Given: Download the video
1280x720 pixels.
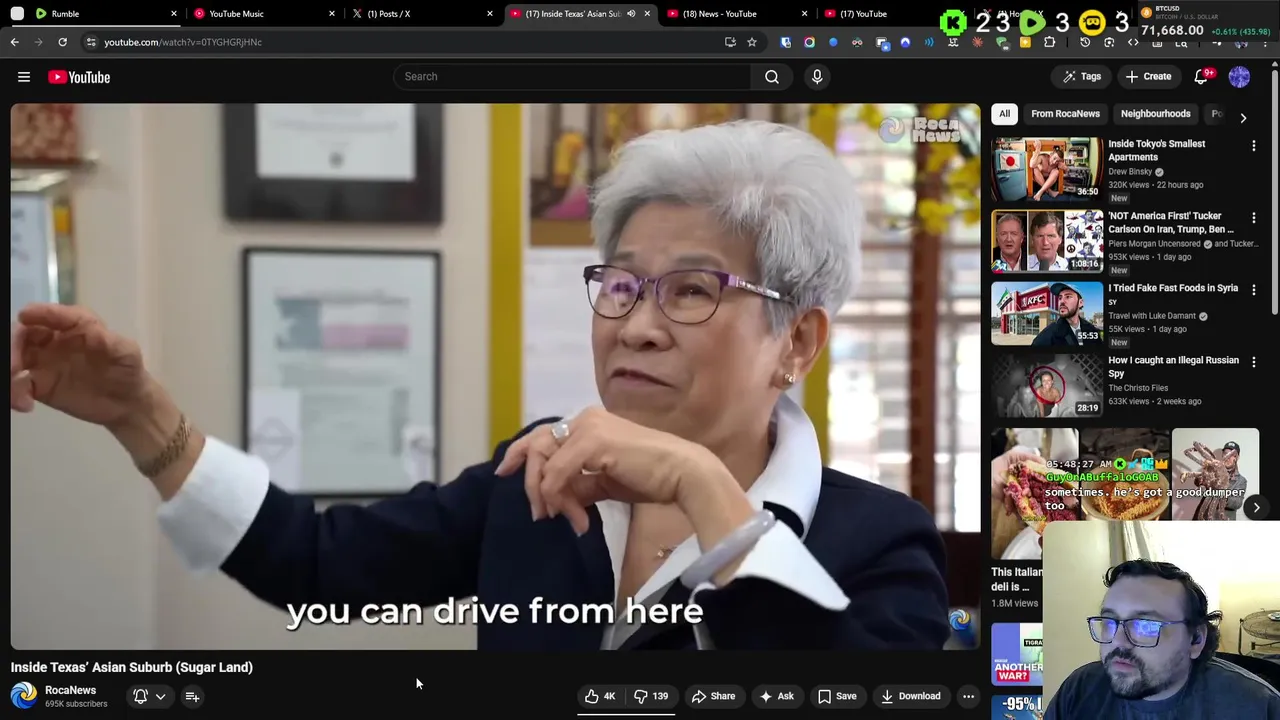Looking at the screenshot, I should pyautogui.click(x=910, y=696).
